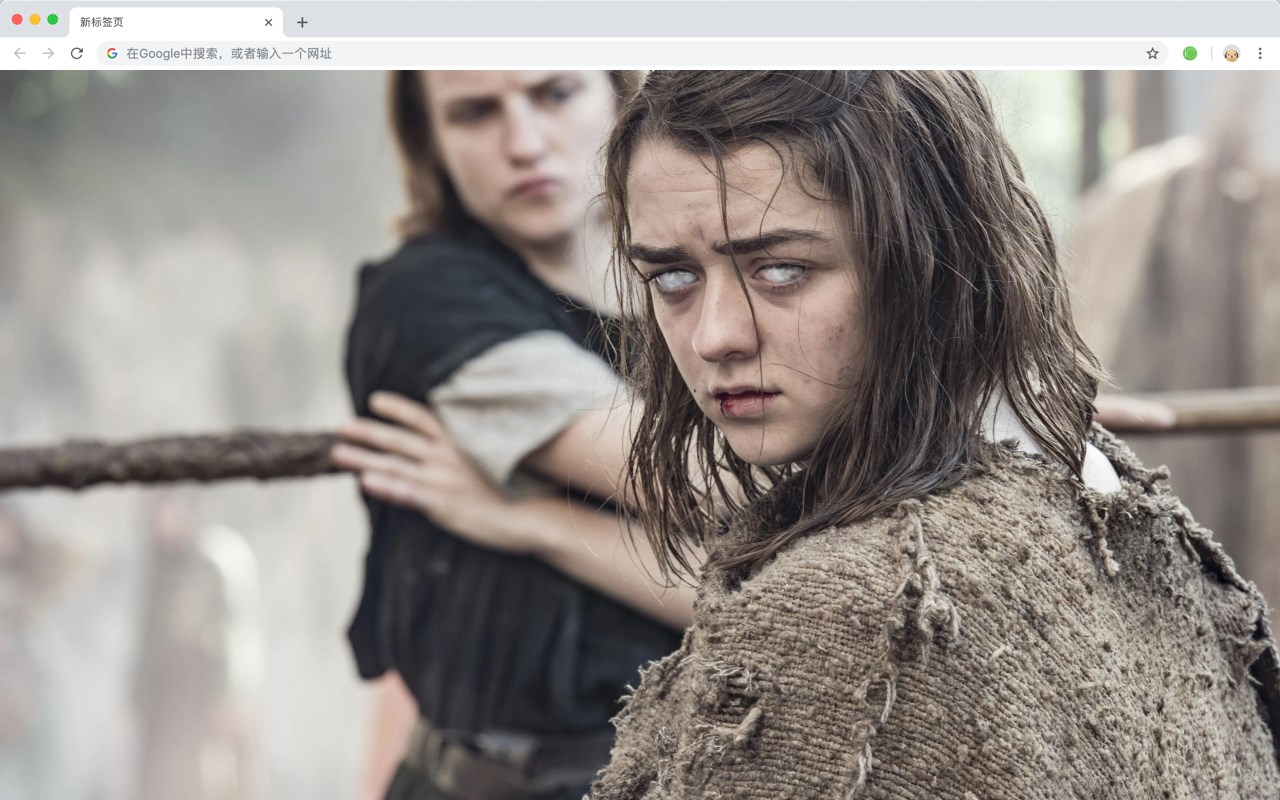Select the 新标签页 tab
Image resolution: width=1280 pixels, height=800 pixels.
coord(176,22)
